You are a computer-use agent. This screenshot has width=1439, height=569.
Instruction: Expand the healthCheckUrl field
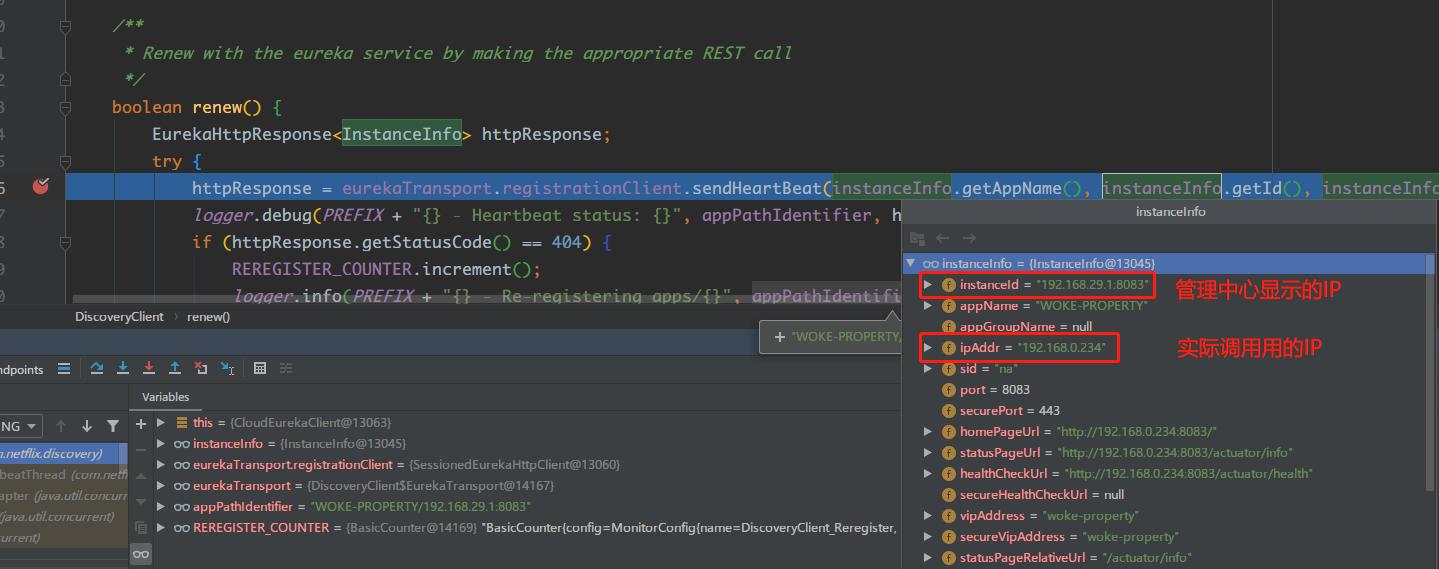928,474
